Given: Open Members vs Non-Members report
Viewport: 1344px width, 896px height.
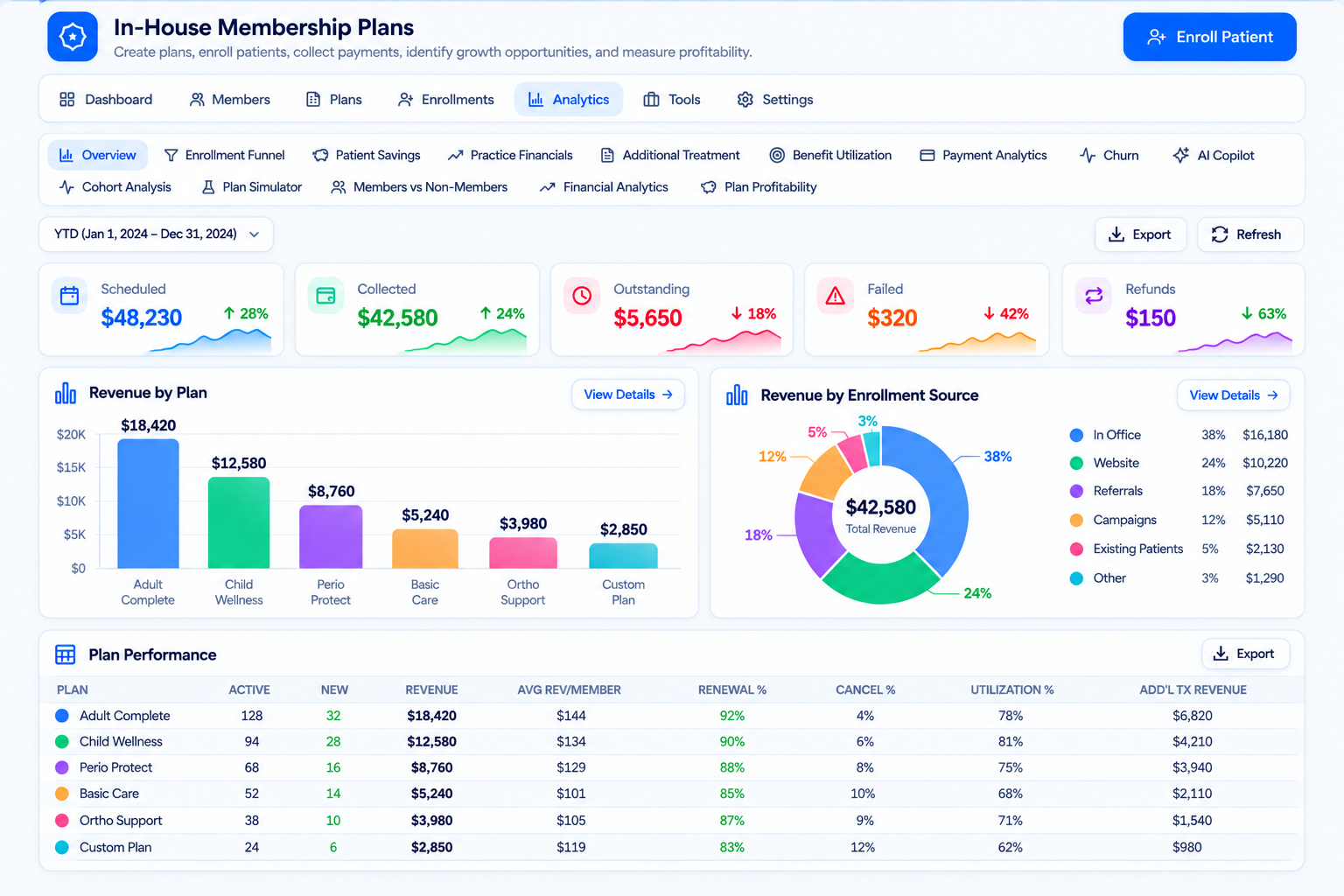Looking at the screenshot, I should (419, 187).
